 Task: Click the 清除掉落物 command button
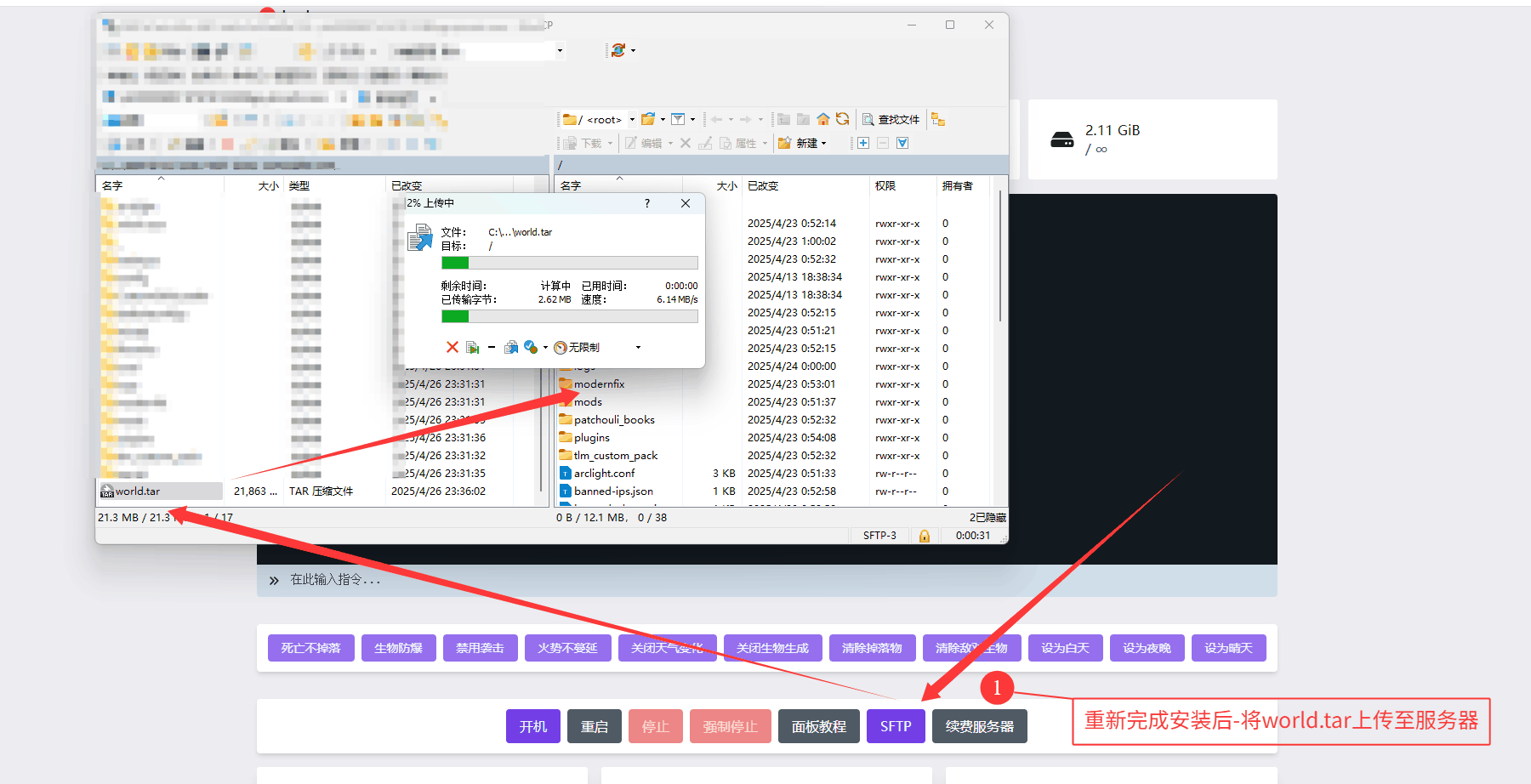click(872, 648)
